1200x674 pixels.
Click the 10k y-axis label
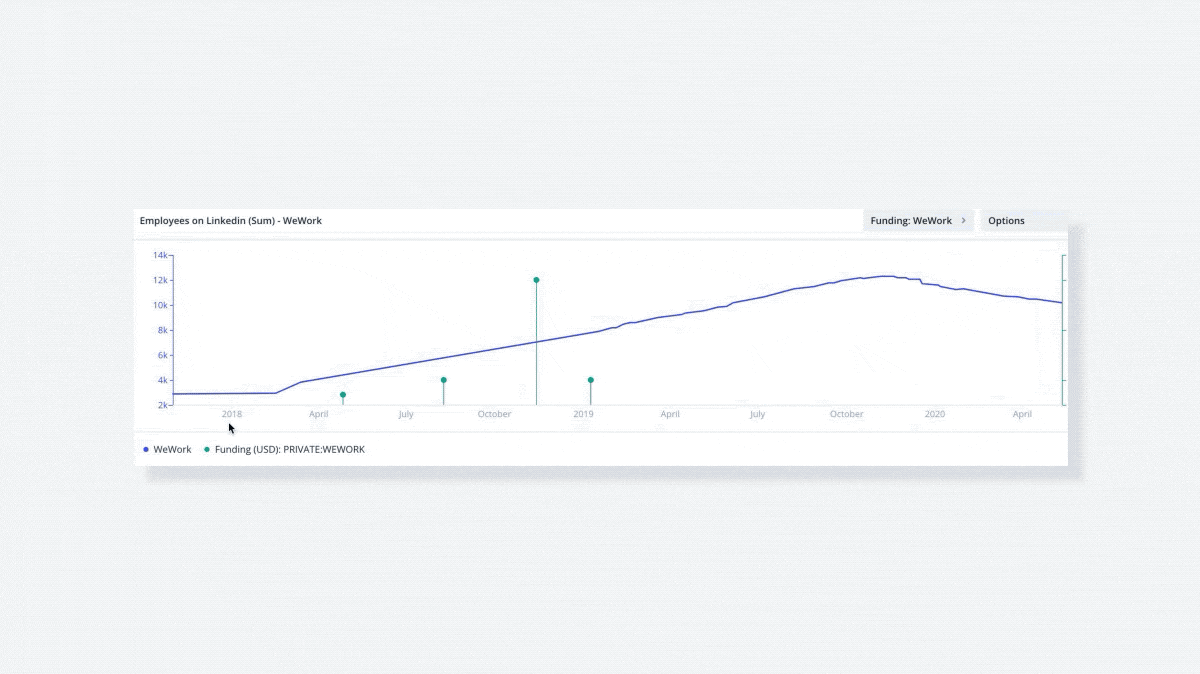(160, 305)
